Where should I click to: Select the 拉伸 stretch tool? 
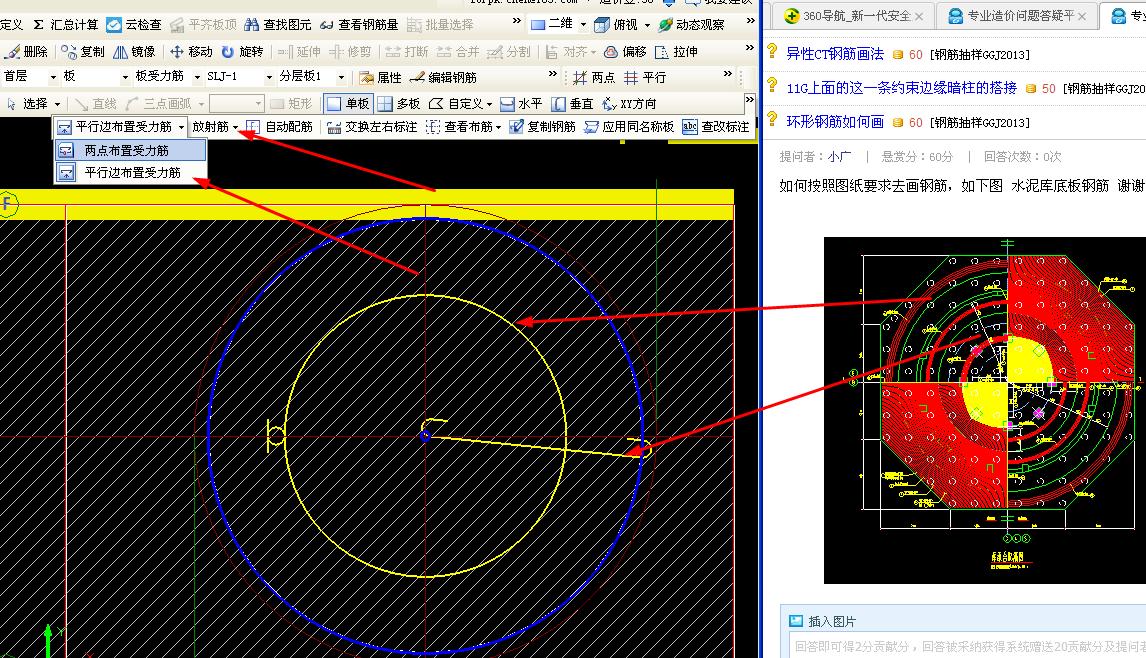tap(676, 52)
